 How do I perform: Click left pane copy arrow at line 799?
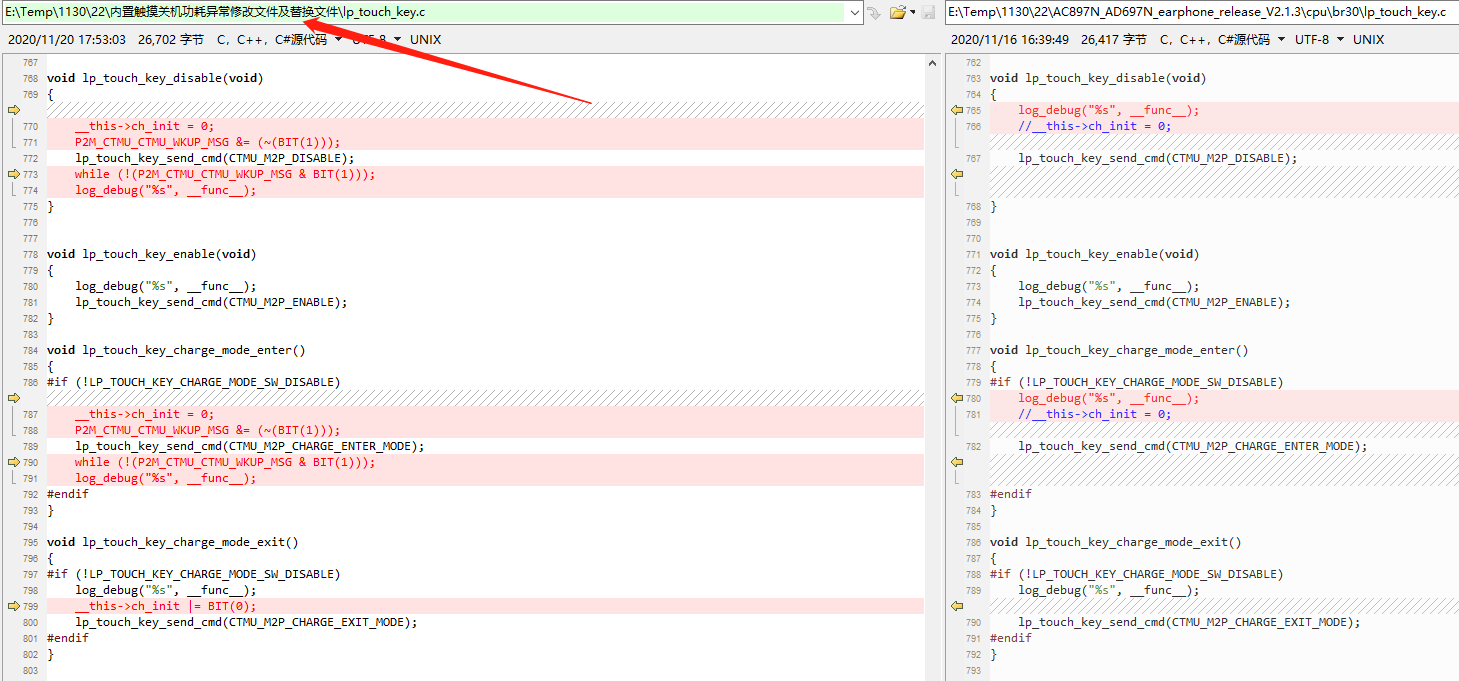click(13, 606)
